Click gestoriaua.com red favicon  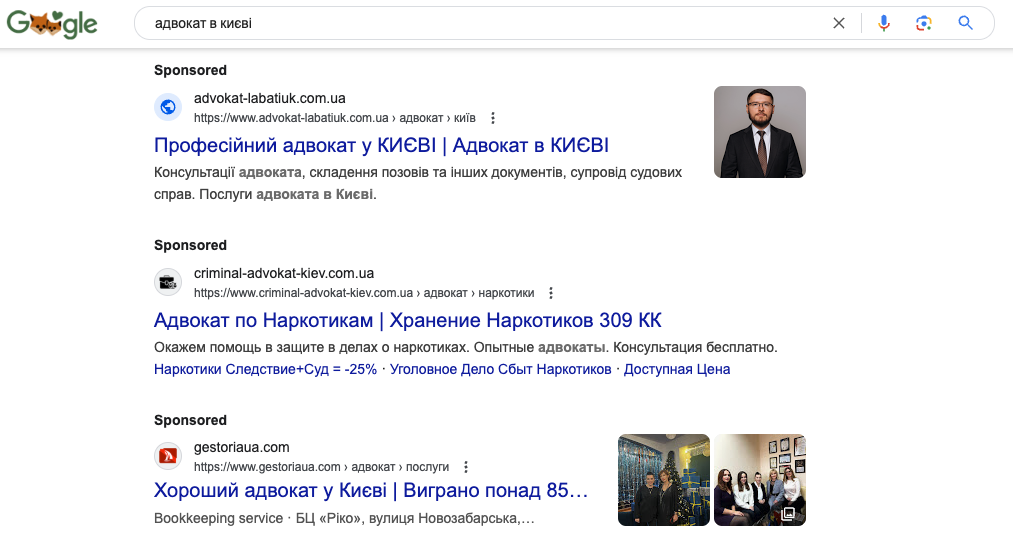click(x=168, y=456)
